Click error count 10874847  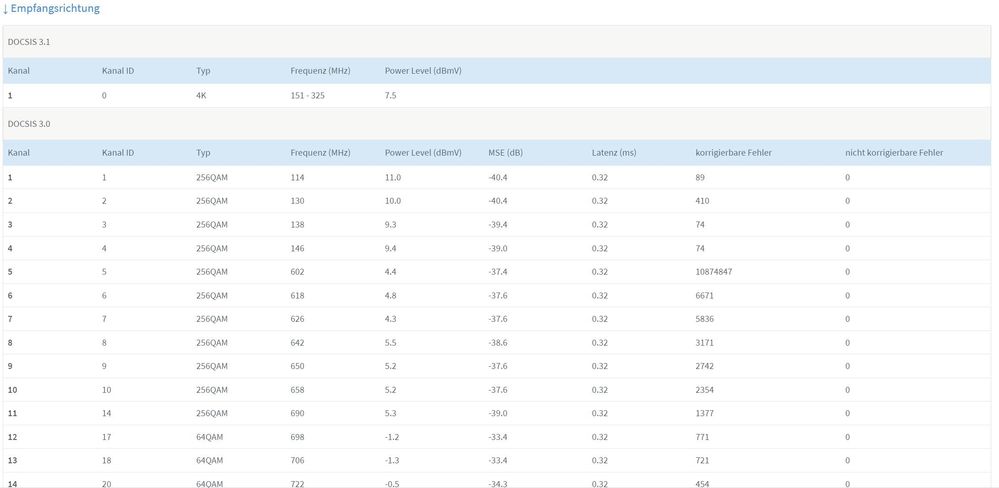[x=714, y=271]
